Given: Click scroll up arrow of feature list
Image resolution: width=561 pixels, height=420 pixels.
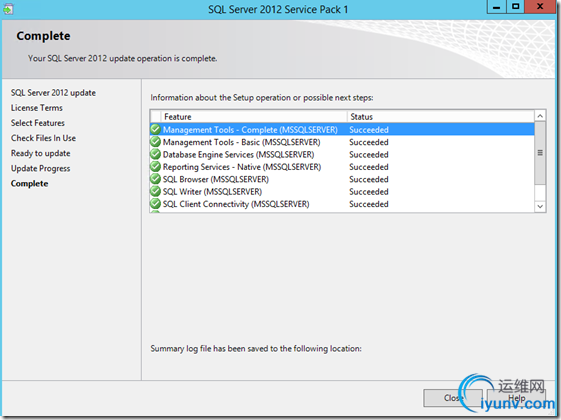Looking at the screenshot, I should point(540,116).
